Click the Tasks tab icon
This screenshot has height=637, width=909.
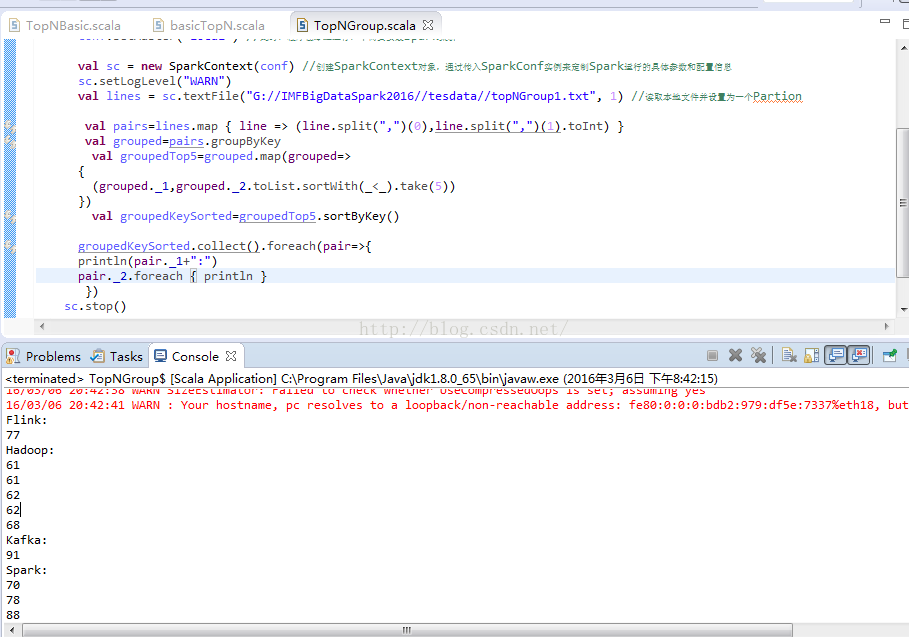pos(98,356)
